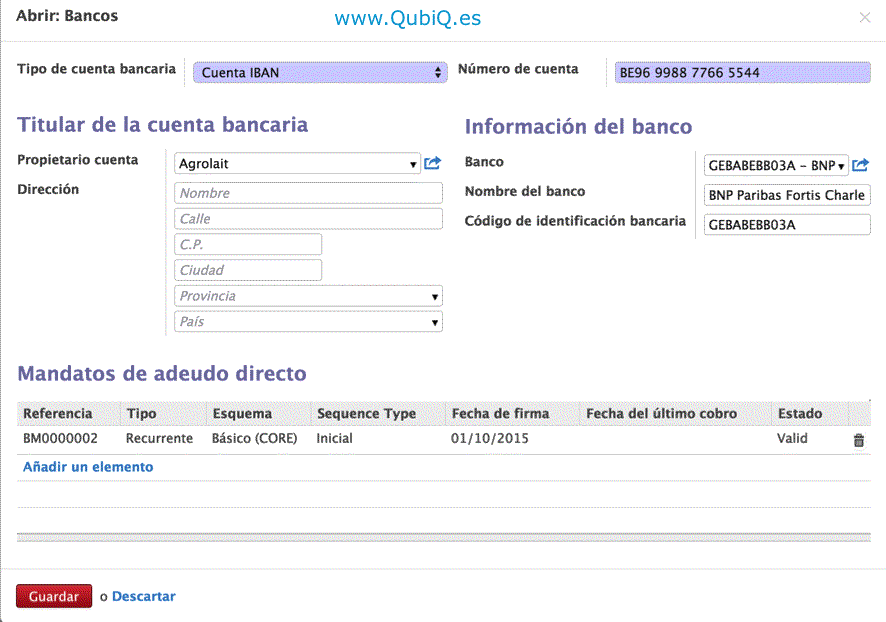Close the Bancos dialog with X
This screenshot has width=886, height=622.
[865, 18]
